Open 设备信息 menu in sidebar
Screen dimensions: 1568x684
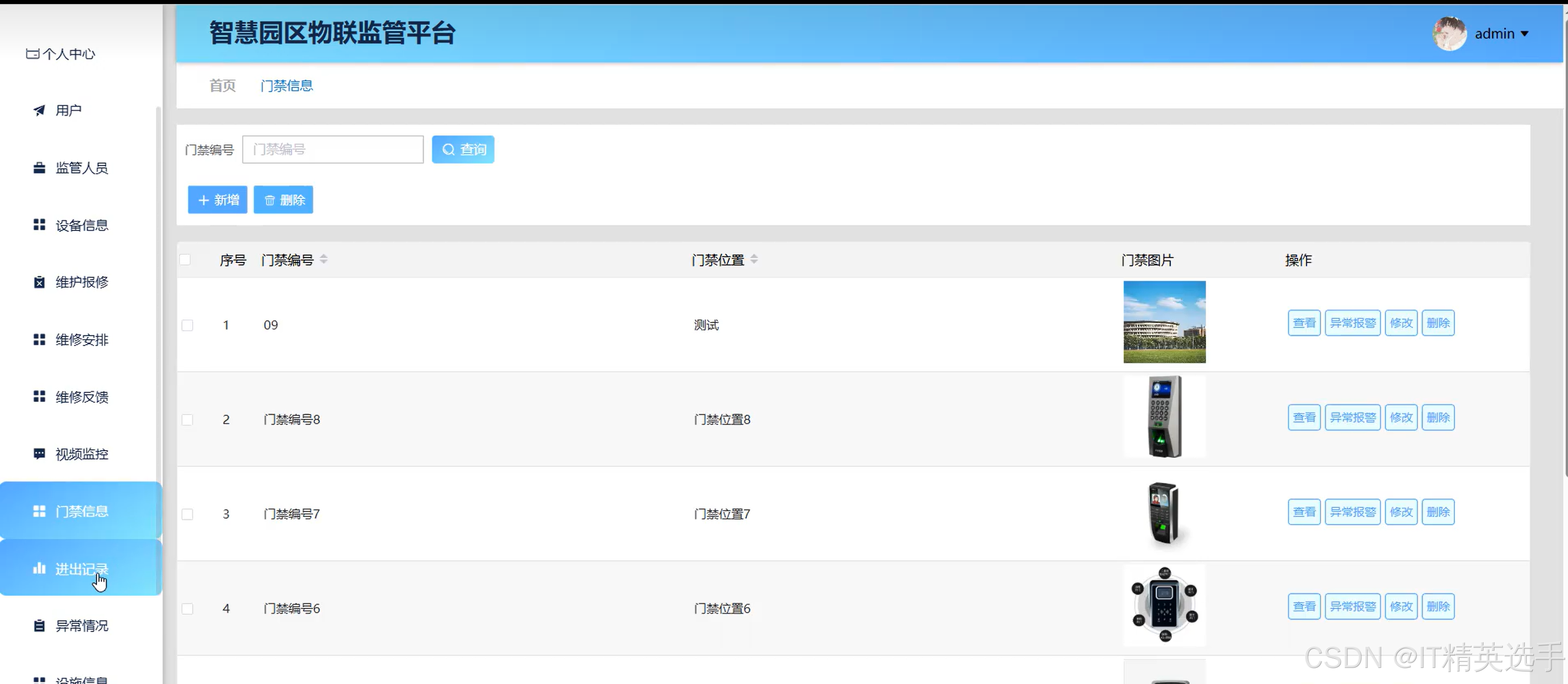pyautogui.click(x=80, y=225)
